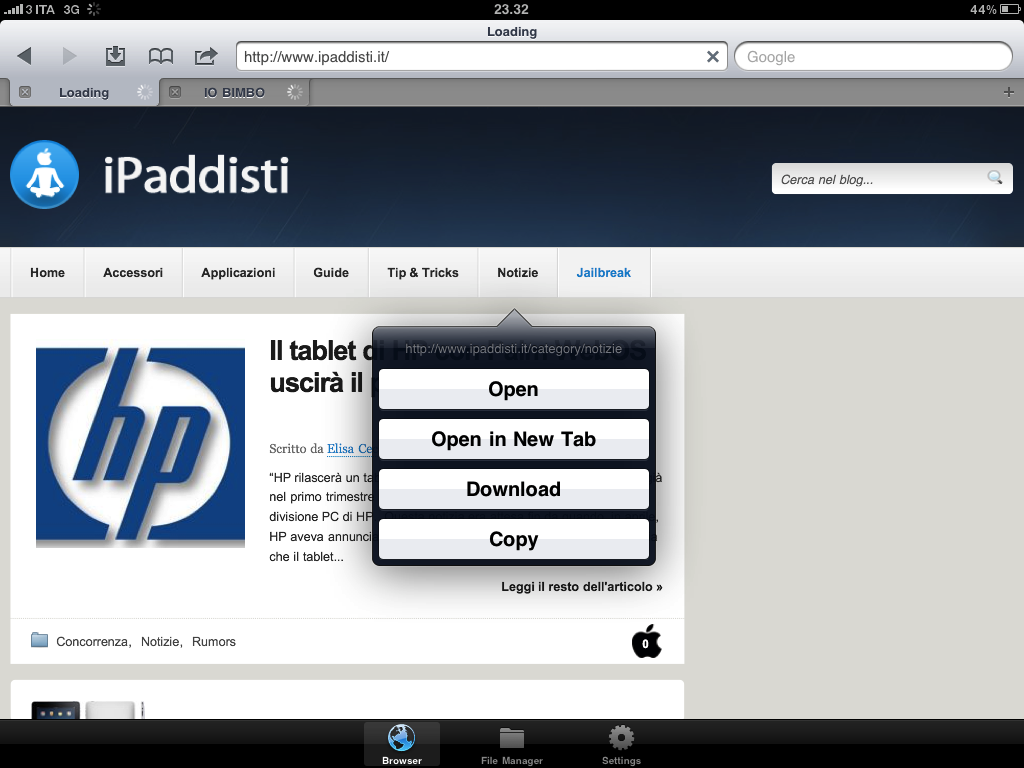Close the Loading tab
This screenshot has height=768, width=1024.
[25, 92]
